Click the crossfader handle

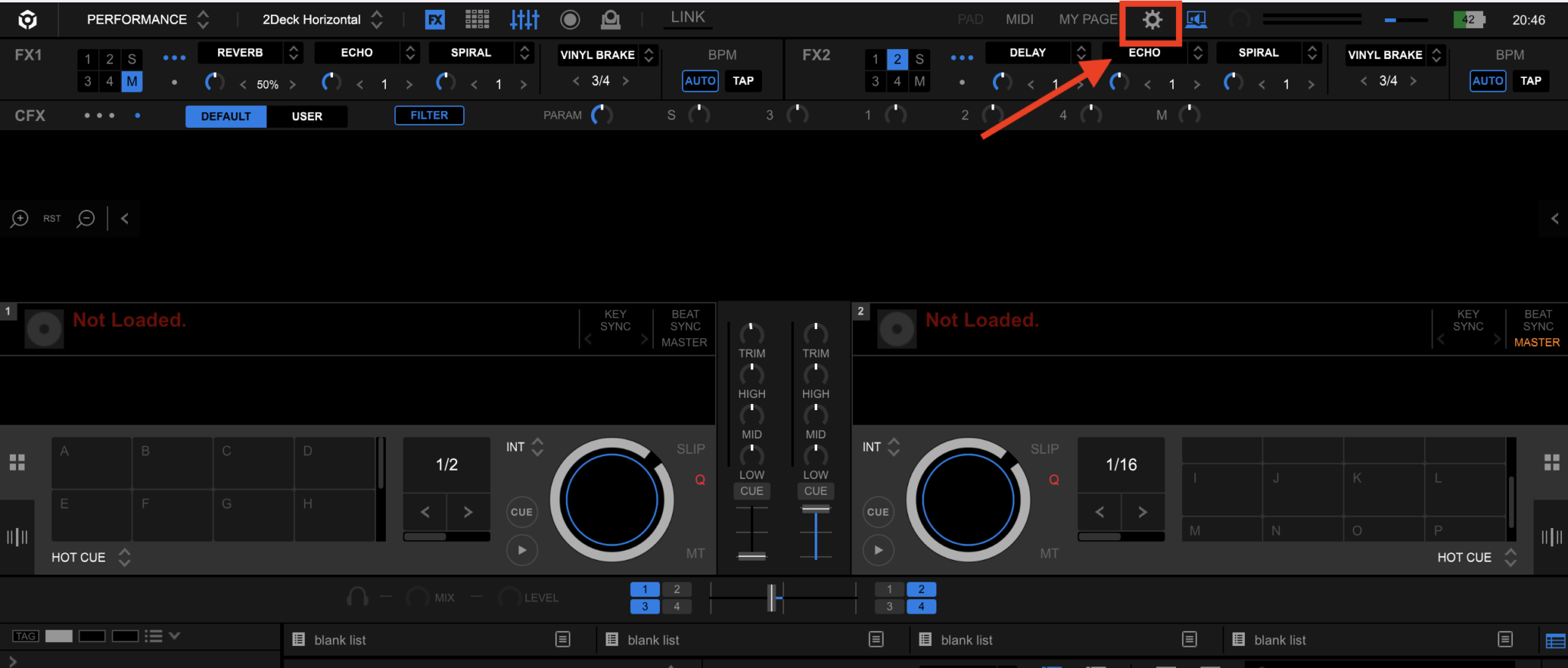pyautogui.click(x=773, y=598)
